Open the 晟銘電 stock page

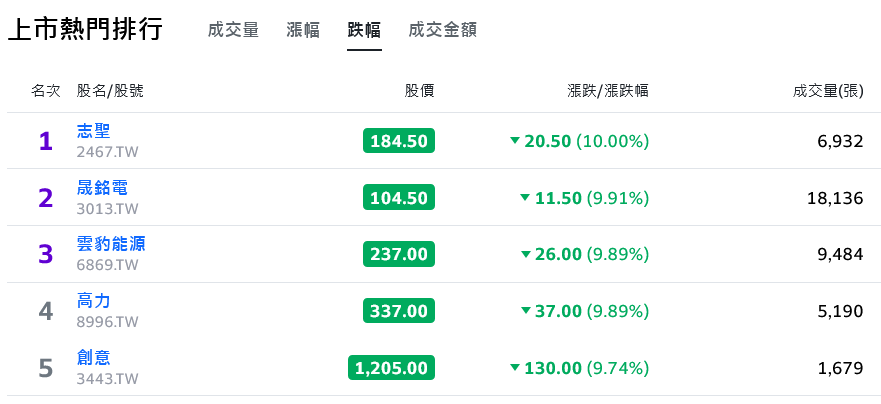coord(102,187)
